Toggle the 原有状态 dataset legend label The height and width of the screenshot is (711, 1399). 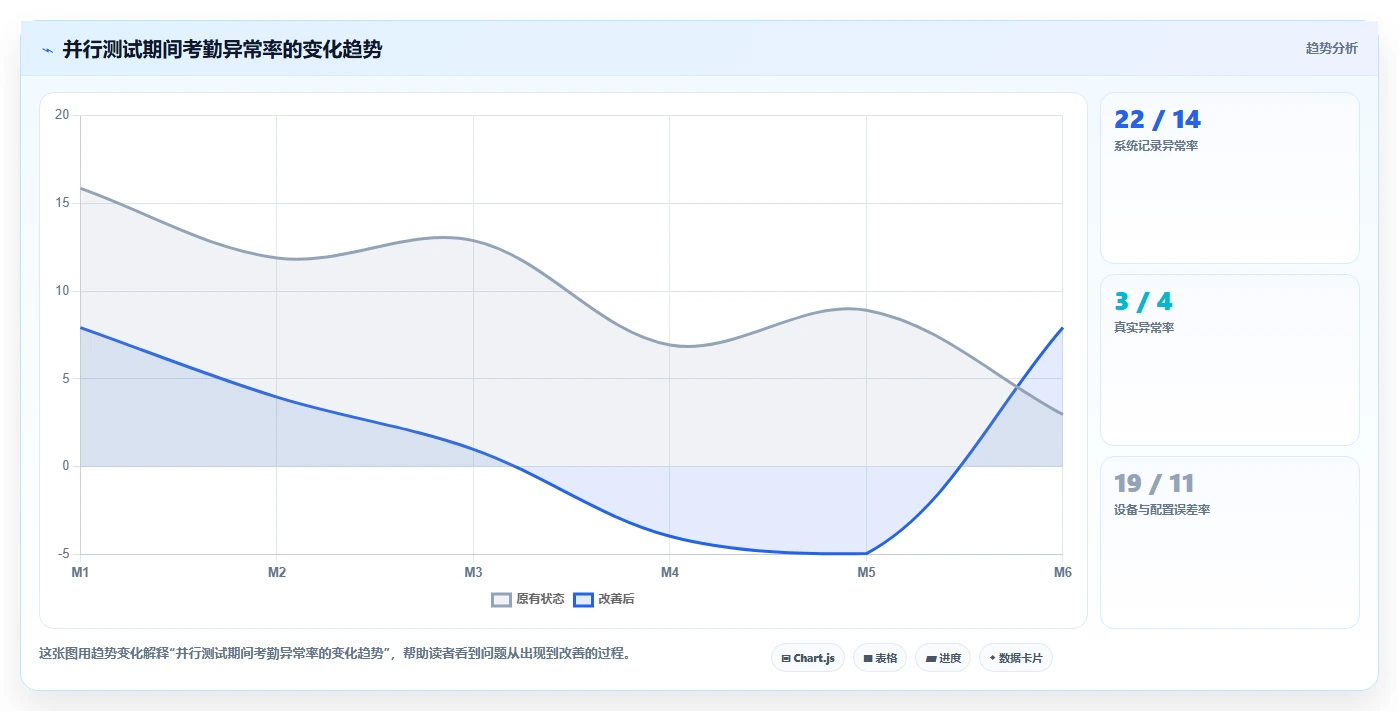[540, 600]
